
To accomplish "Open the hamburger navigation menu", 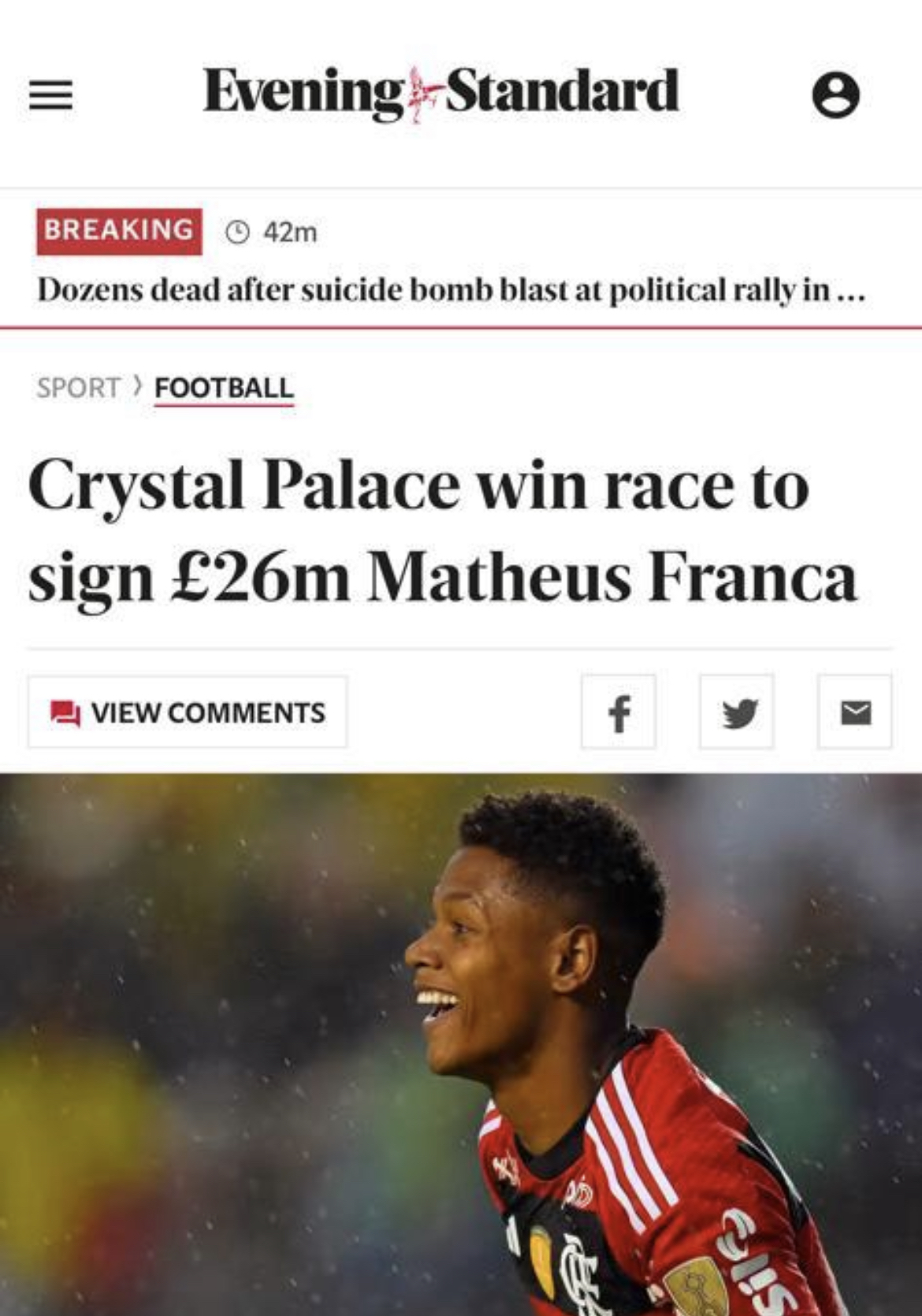I will (x=51, y=95).
